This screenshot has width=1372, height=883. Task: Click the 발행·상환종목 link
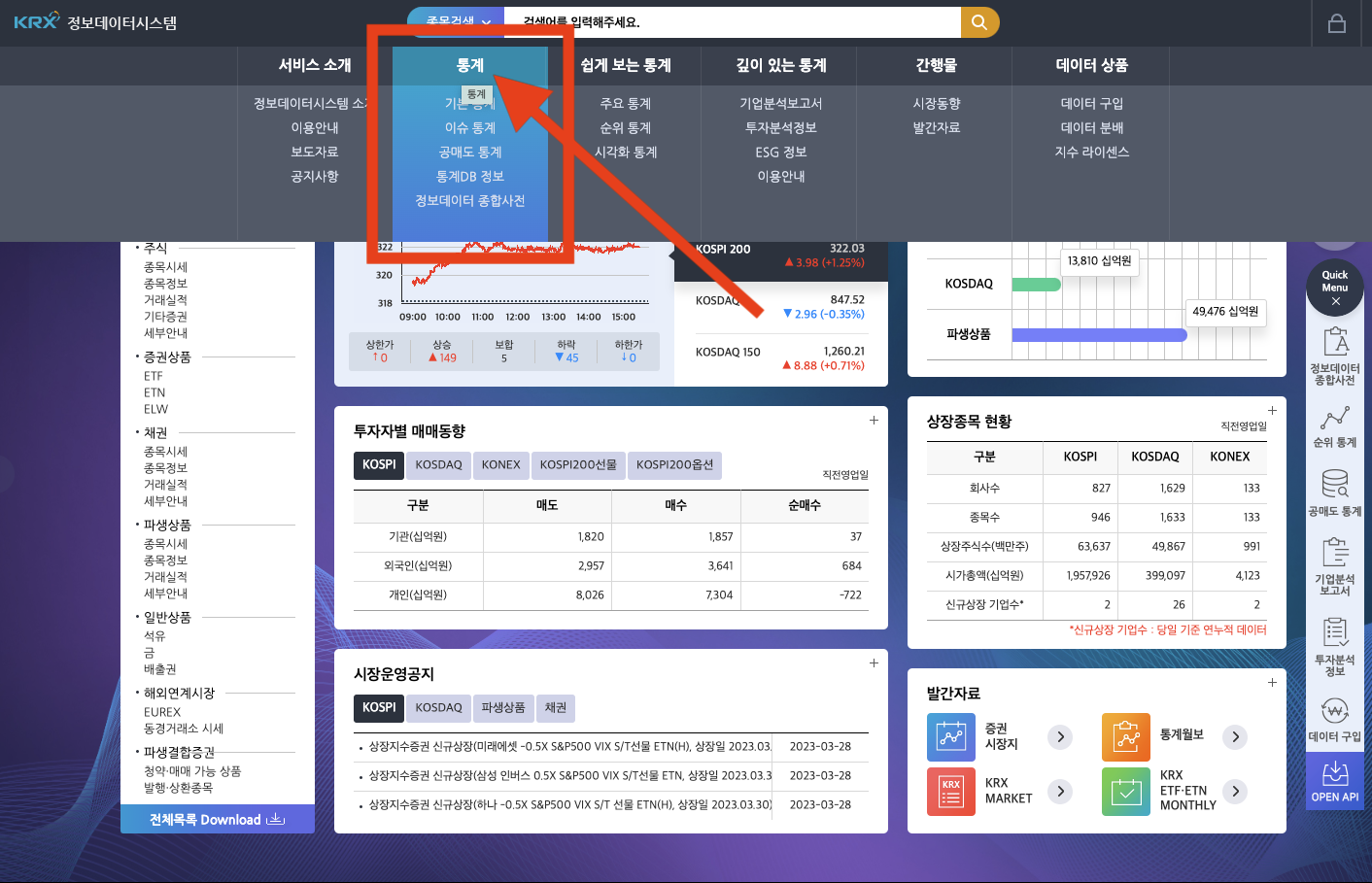[178, 788]
